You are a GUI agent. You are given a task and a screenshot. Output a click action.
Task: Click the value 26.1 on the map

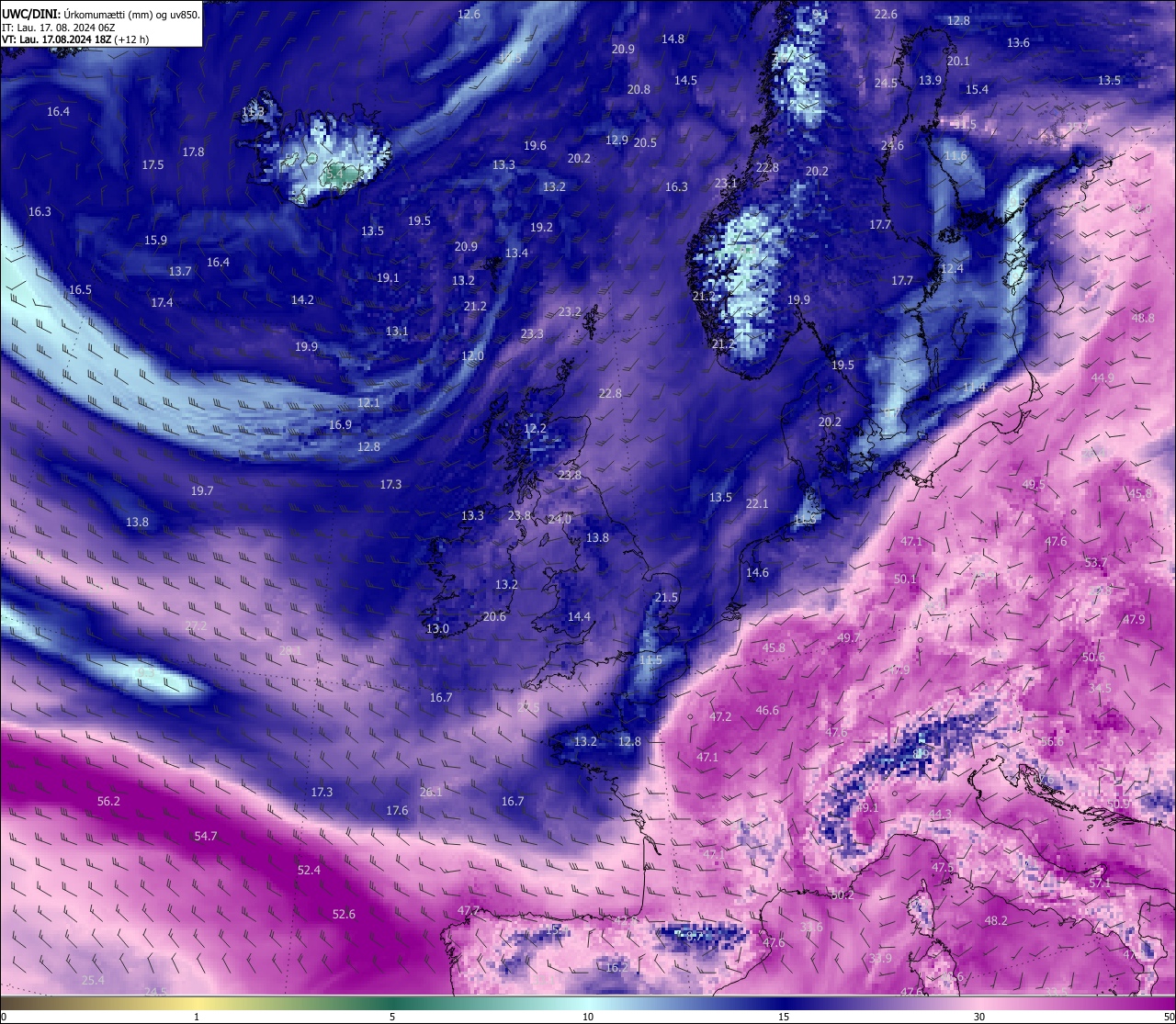click(x=431, y=792)
